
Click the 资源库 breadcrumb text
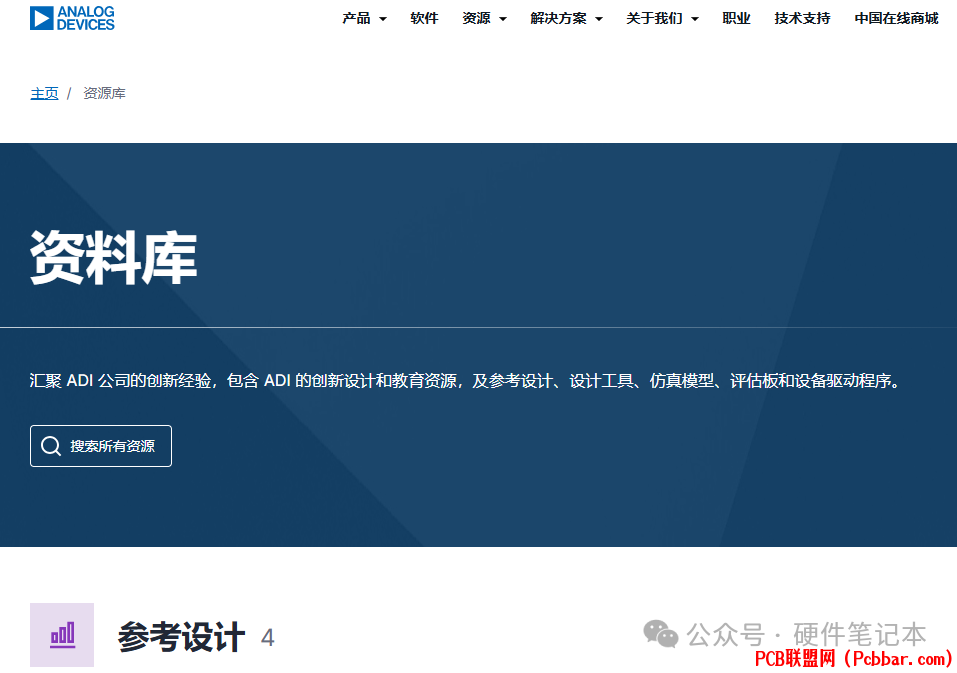[104, 93]
